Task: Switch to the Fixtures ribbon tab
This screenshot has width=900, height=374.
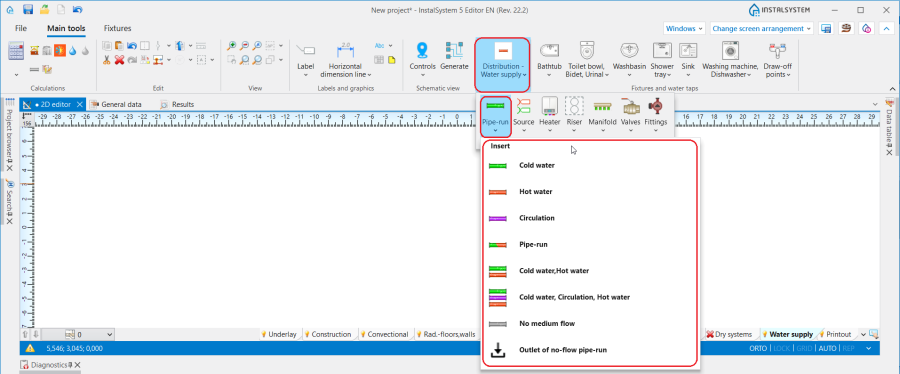Action: [x=117, y=28]
